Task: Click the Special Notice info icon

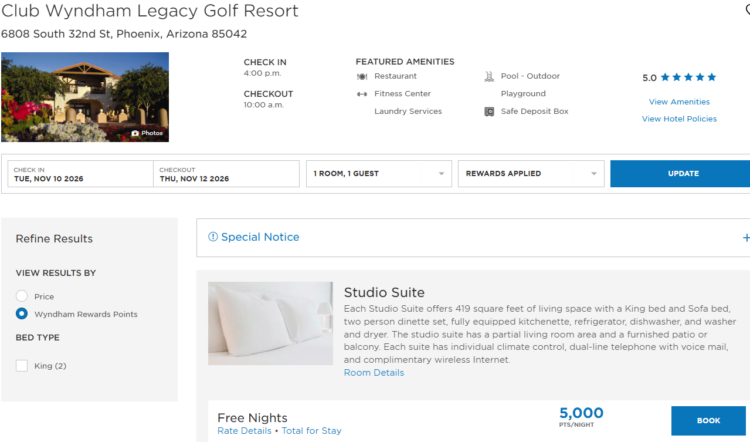Action: click(x=213, y=237)
